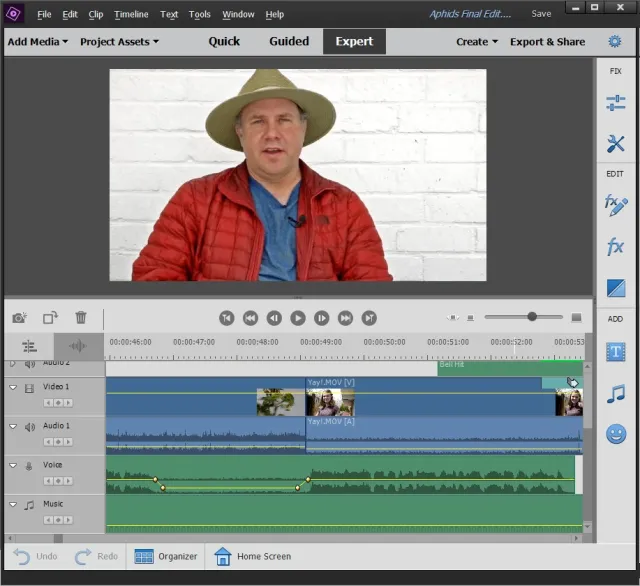Open the Timeline menu
The height and width of the screenshot is (586, 640).
click(x=131, y=15)
